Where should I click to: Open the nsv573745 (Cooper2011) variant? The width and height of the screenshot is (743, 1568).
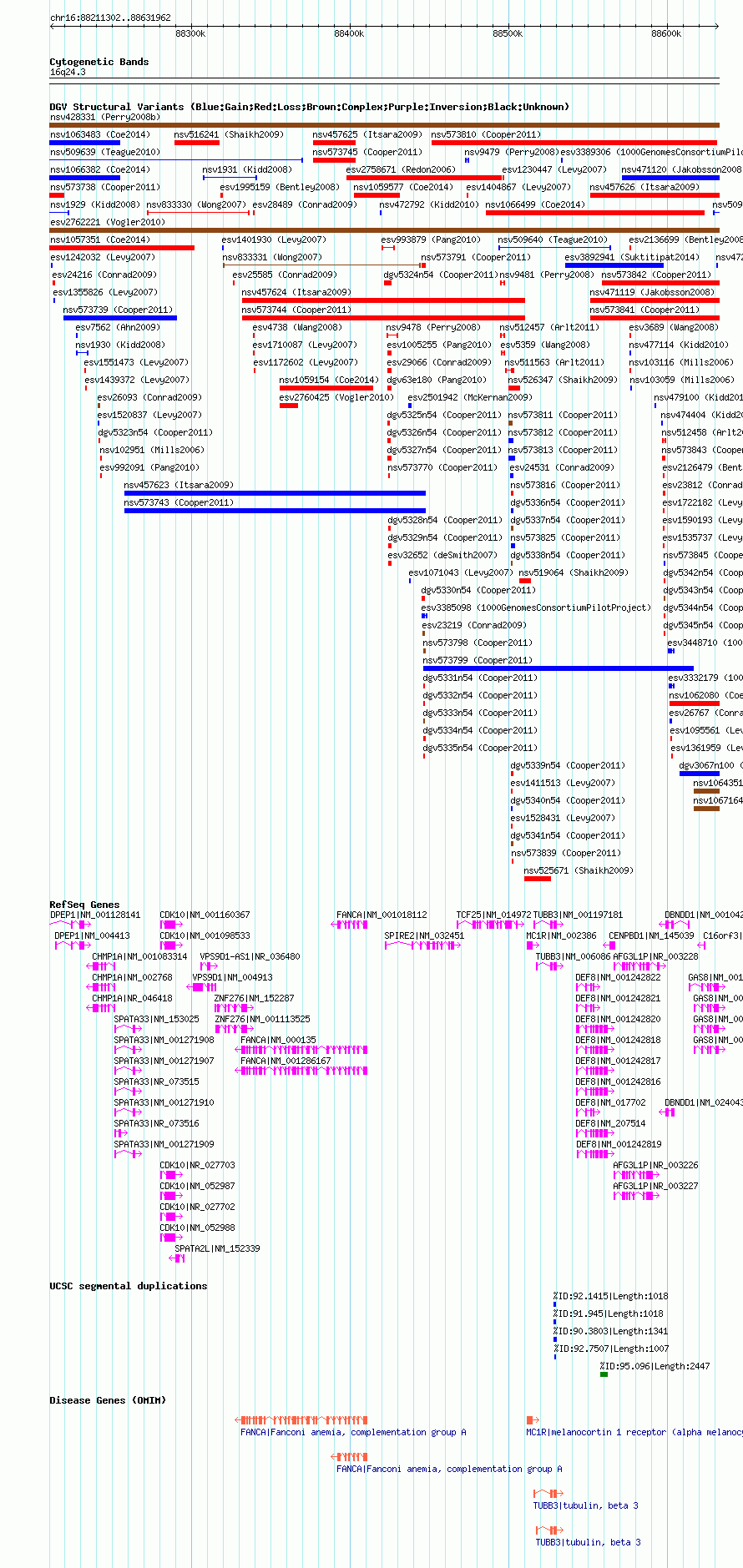(x=367, y=152)
